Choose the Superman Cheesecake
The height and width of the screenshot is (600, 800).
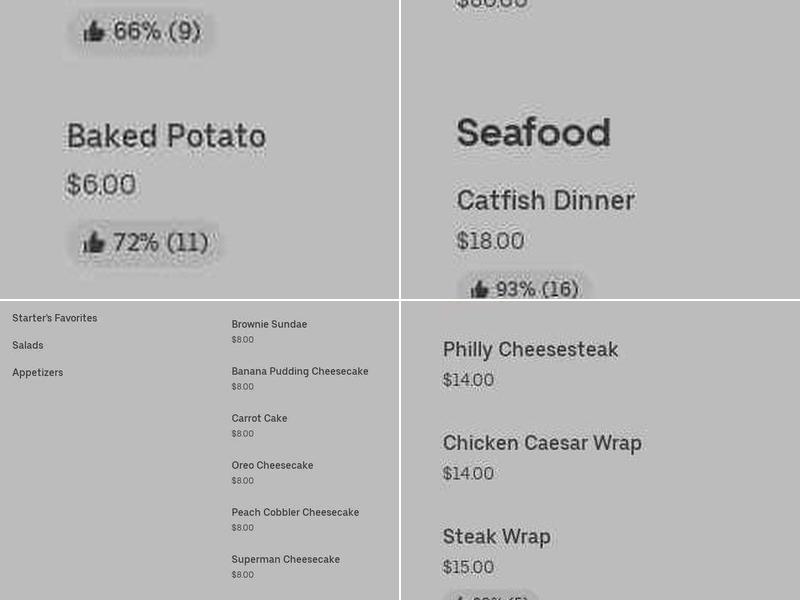coord(286,559)
